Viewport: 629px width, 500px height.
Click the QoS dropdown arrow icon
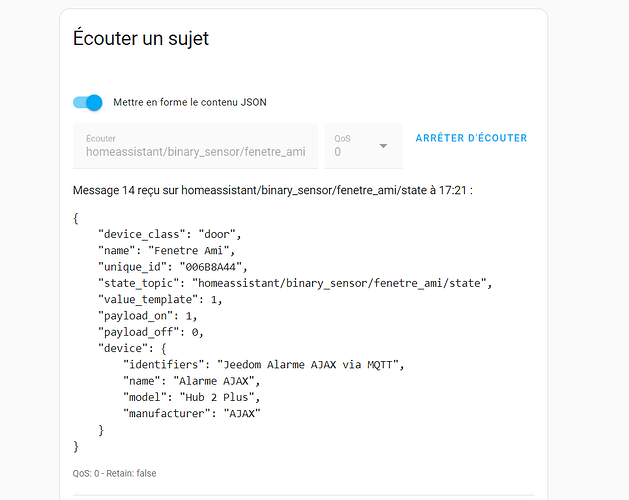point(383,147)
